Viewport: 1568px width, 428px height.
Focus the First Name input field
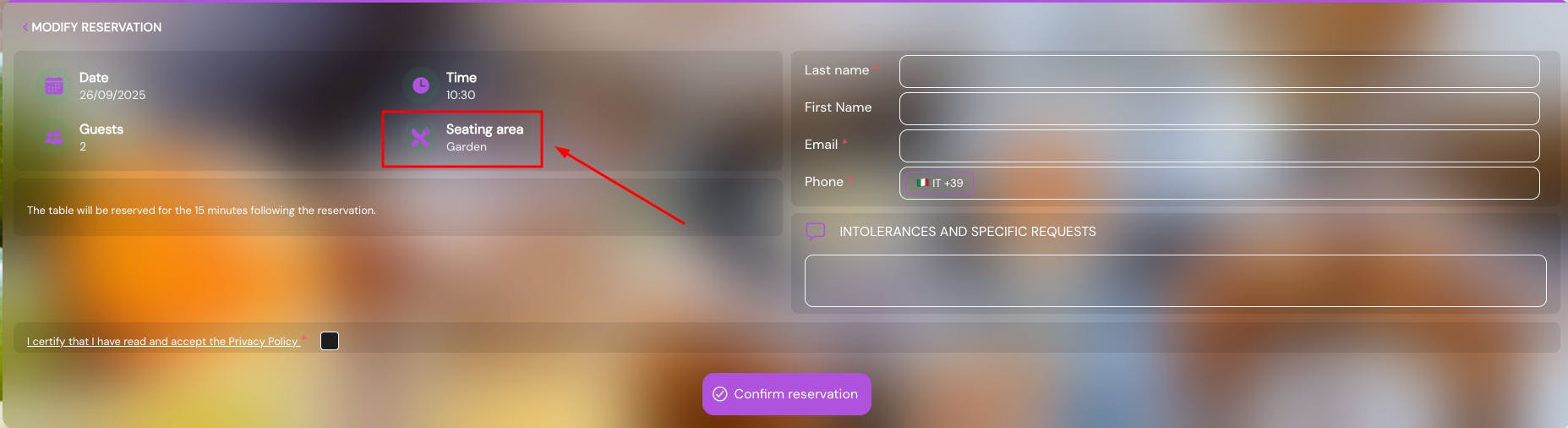click(1219, 108)
